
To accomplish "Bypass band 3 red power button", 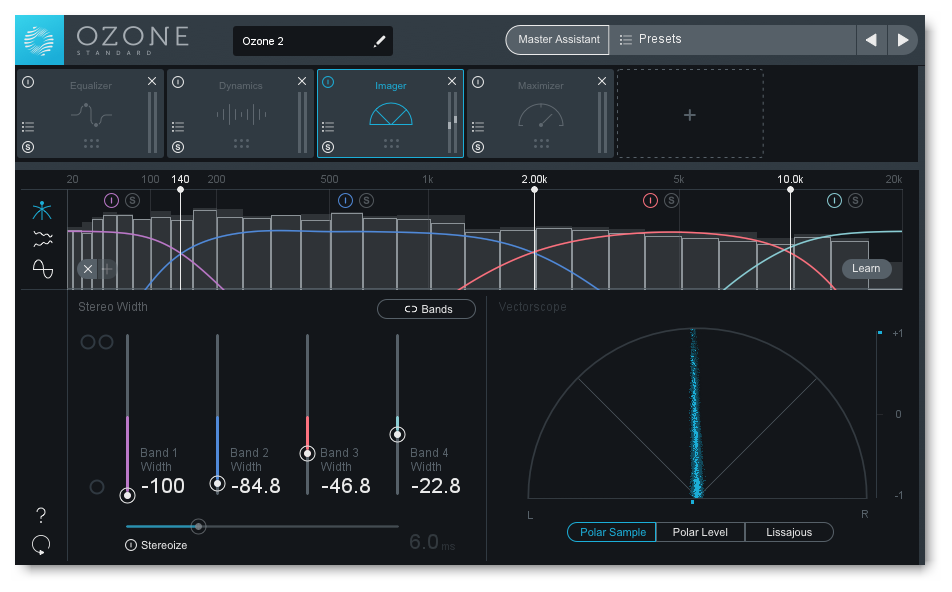I will 650,200.
